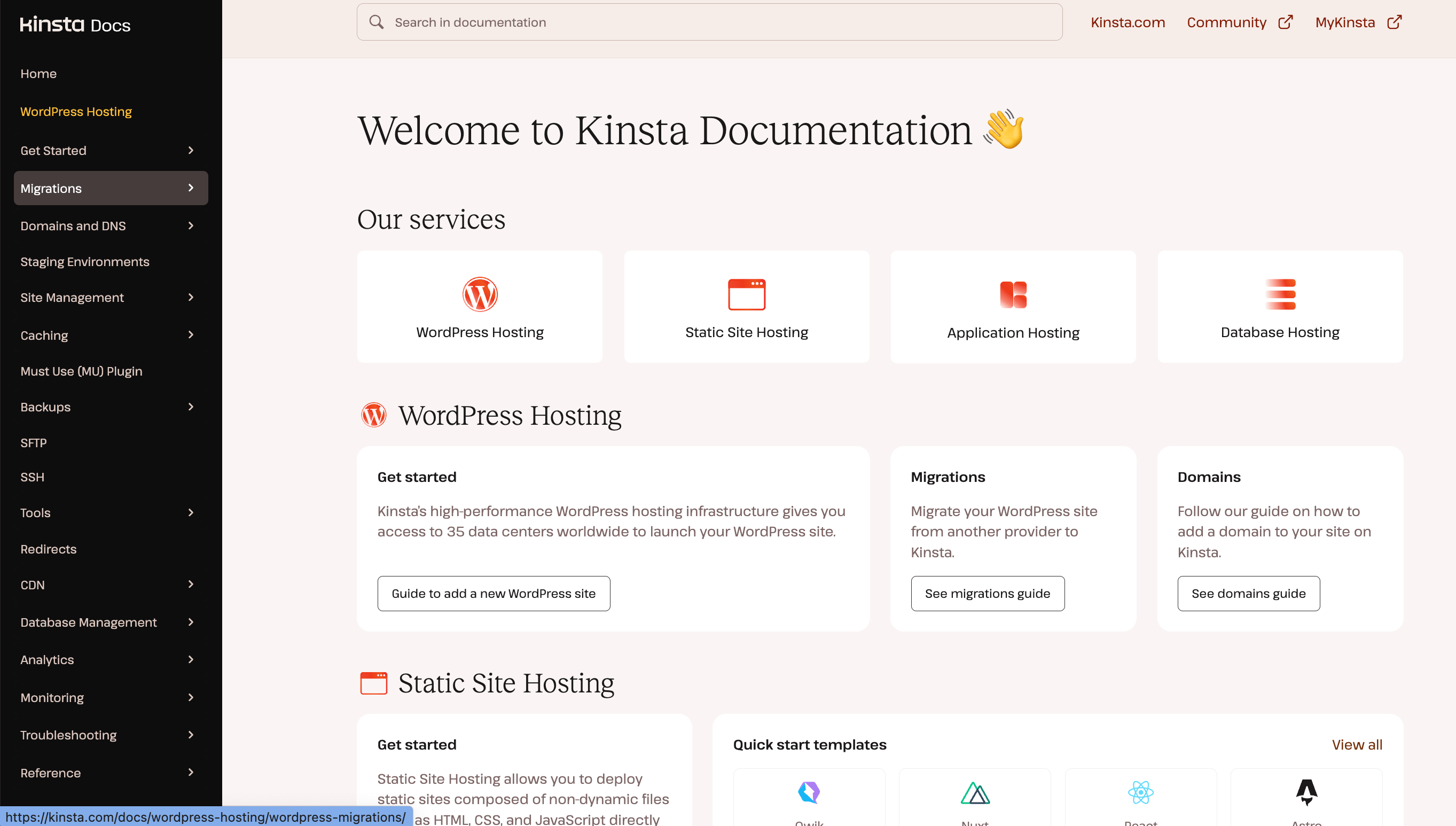Open the Static Site Hosting card icon
Image resolution: width=1456 pixels, height=826 pixels.
tap(747, 294)
